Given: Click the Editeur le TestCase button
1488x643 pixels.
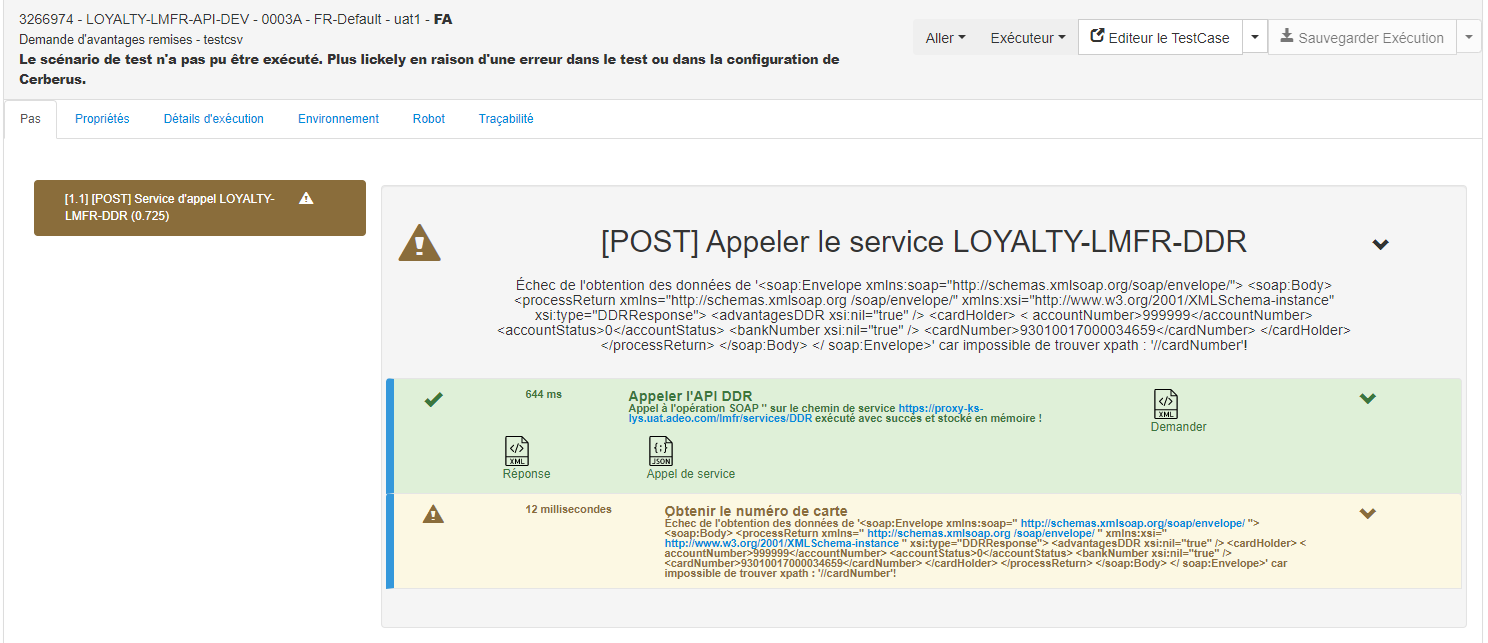Looking at the screenshot, I should [x=1160, y=38].
